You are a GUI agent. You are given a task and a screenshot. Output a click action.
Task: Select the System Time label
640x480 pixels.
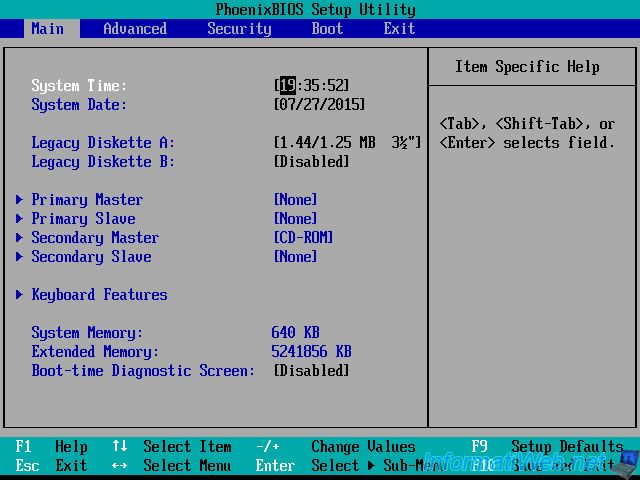pos(79,86)
